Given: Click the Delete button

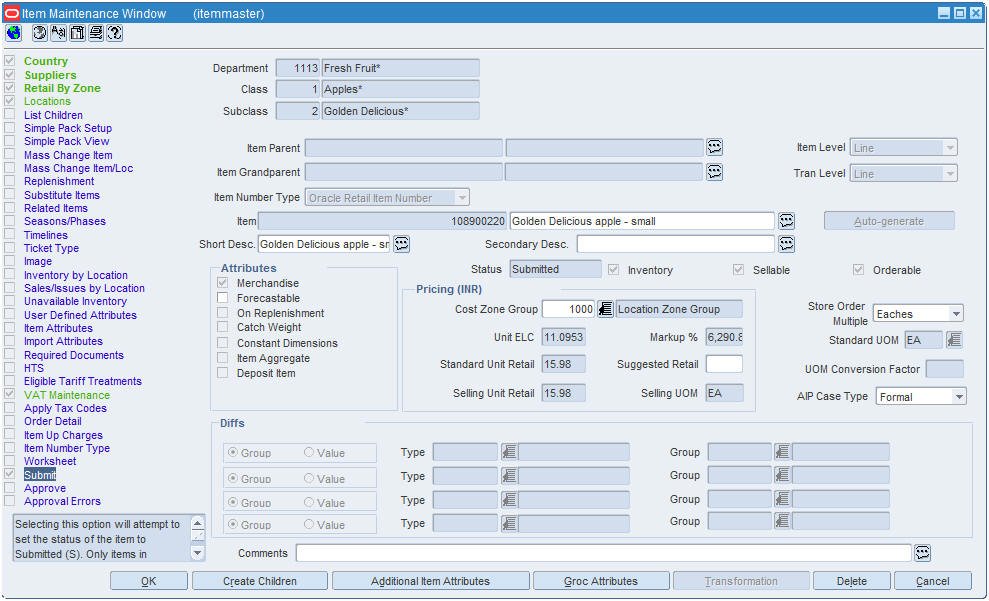Looking at the screenshot, I should (x=851, y=581).
